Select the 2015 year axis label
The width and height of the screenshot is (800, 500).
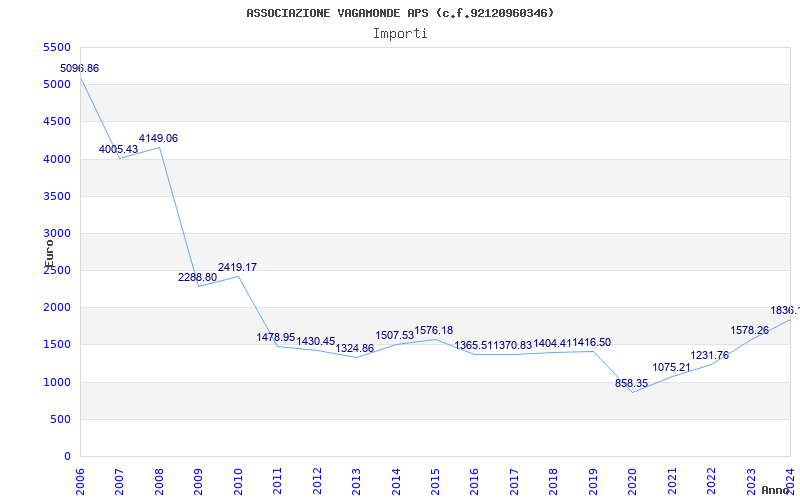pos(435,481)
